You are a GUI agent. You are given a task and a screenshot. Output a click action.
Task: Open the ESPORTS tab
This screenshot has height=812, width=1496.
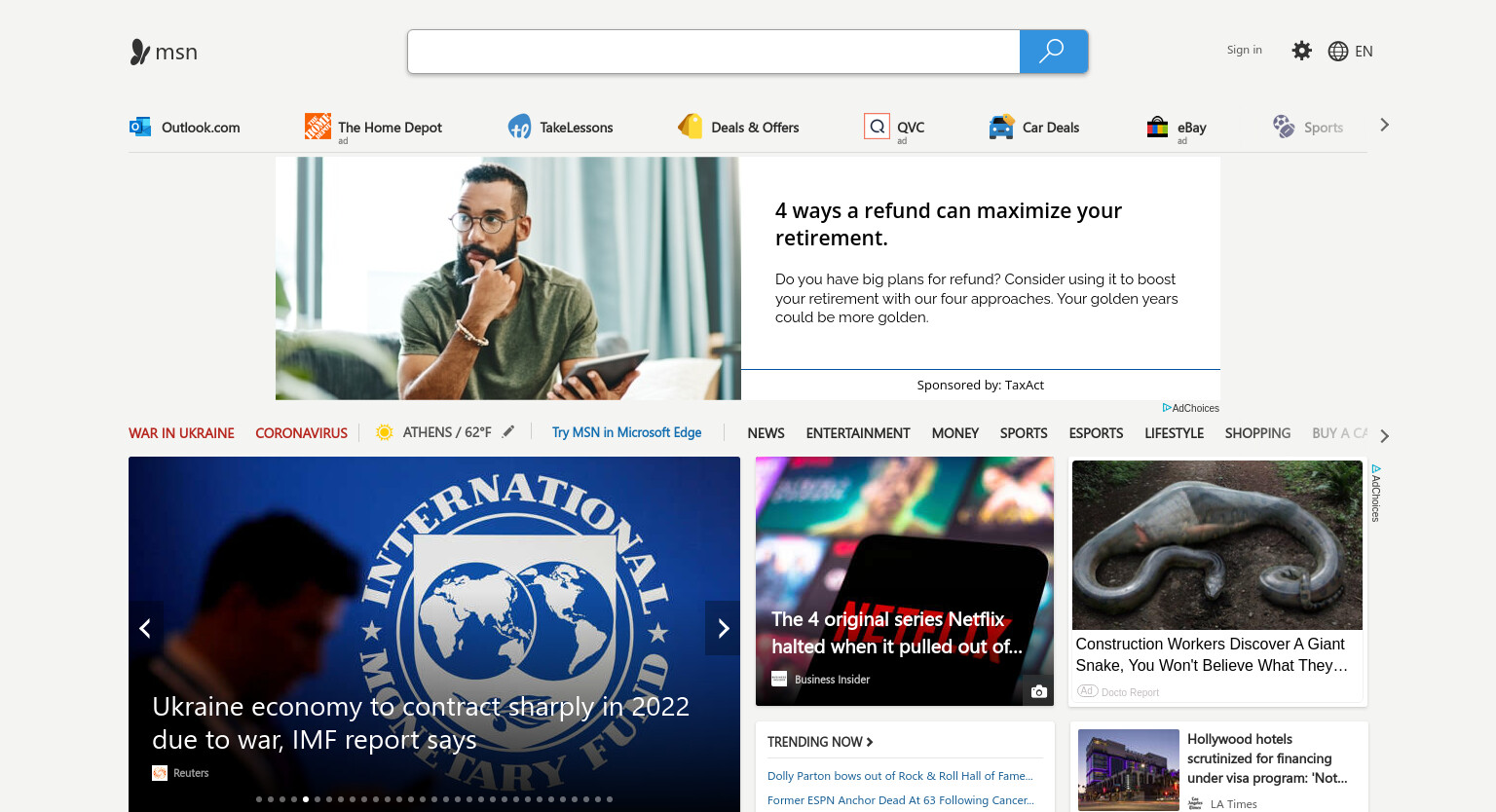coord(1096,433)
